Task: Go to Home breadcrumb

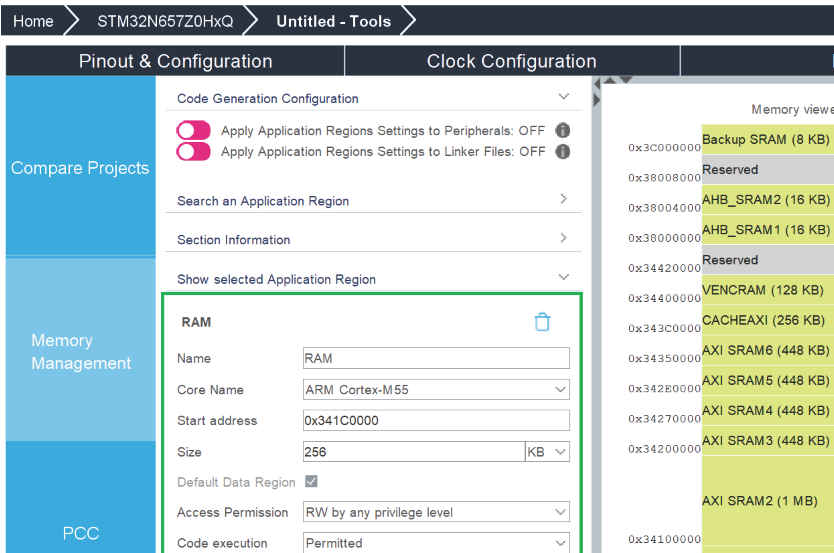Action: (x=33, y=21)
